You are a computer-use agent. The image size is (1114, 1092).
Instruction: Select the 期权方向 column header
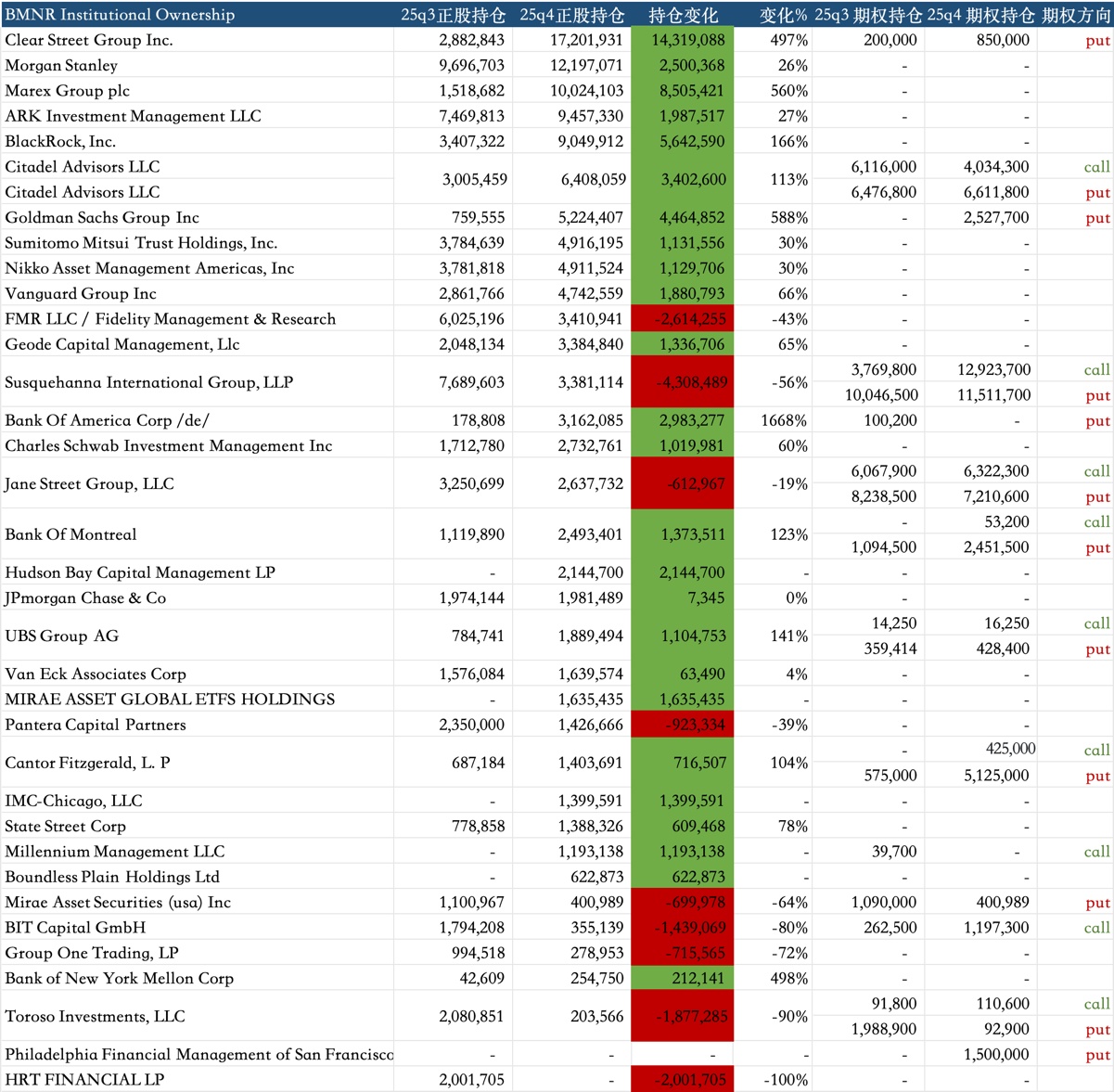click(1075, 15)
